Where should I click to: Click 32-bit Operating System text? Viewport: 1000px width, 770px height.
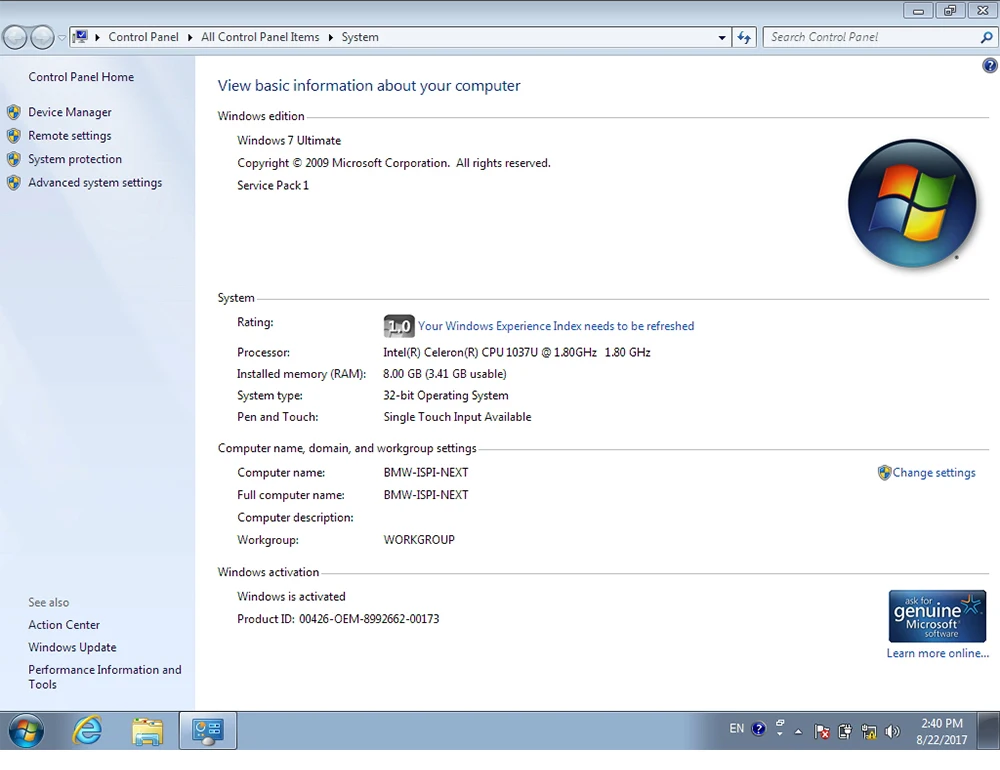446,396
